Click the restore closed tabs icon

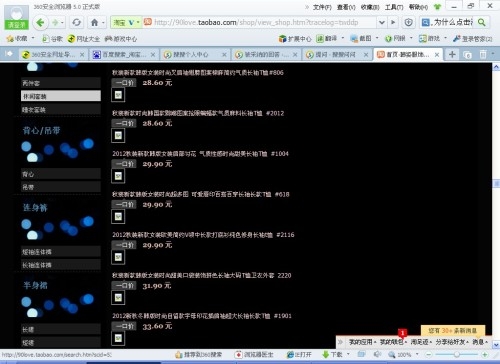tap(468, 55)
